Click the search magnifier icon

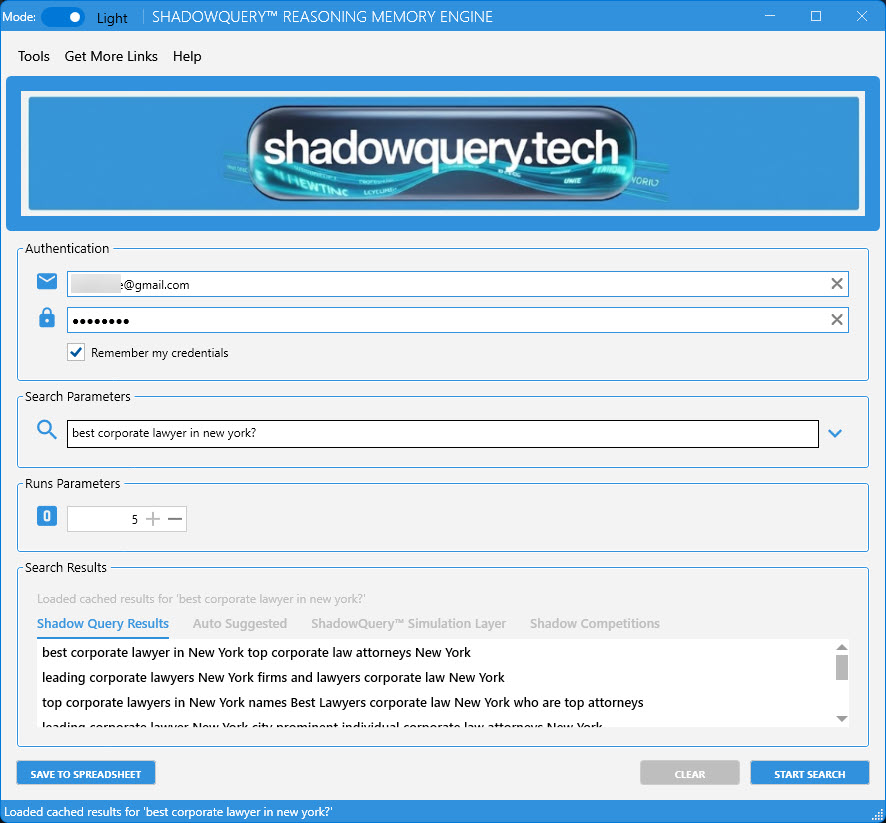pyautogui.click(x=47, y=430)
